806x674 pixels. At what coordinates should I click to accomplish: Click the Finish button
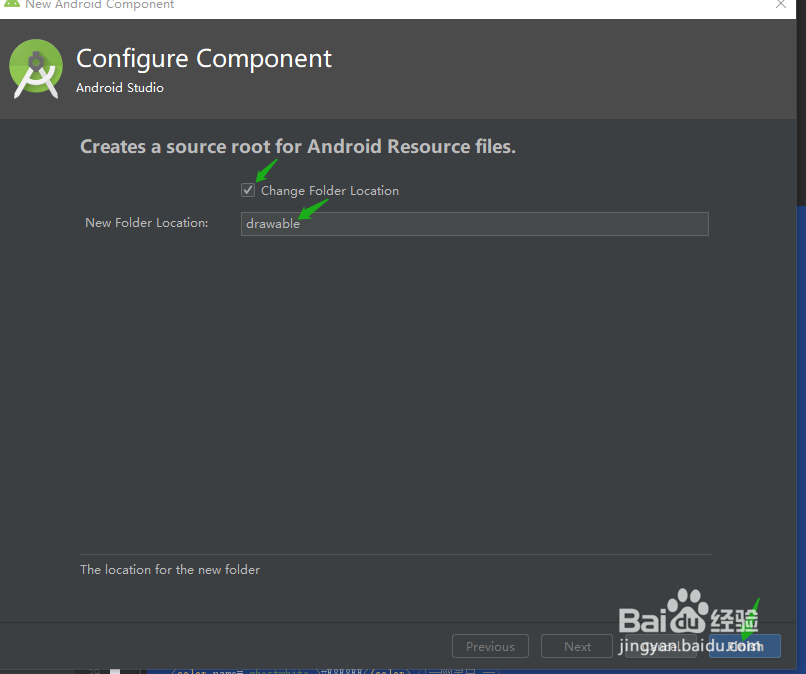(x=745, y=646)
